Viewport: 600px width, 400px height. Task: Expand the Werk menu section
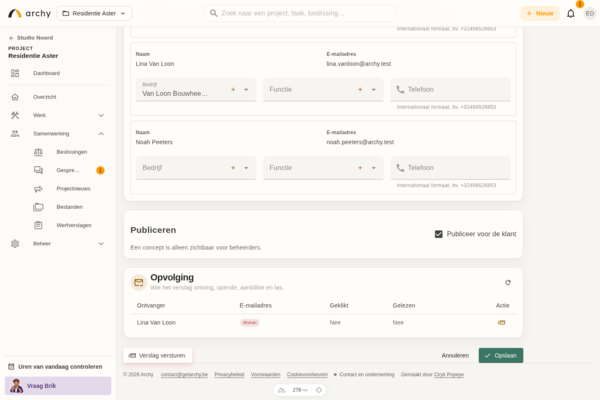[101, 115]
